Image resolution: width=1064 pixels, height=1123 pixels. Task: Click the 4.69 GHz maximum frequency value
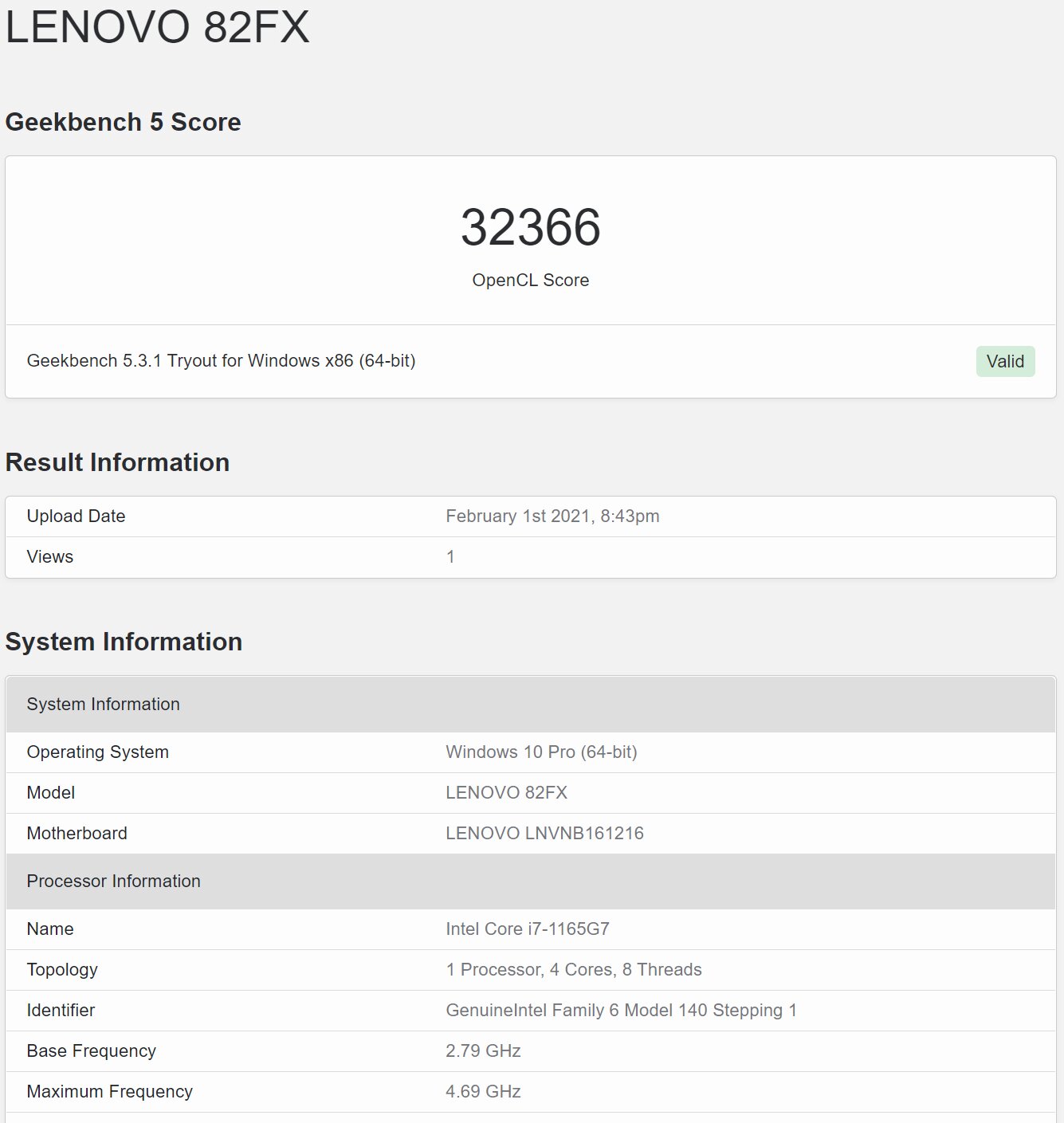(483, 1092)
